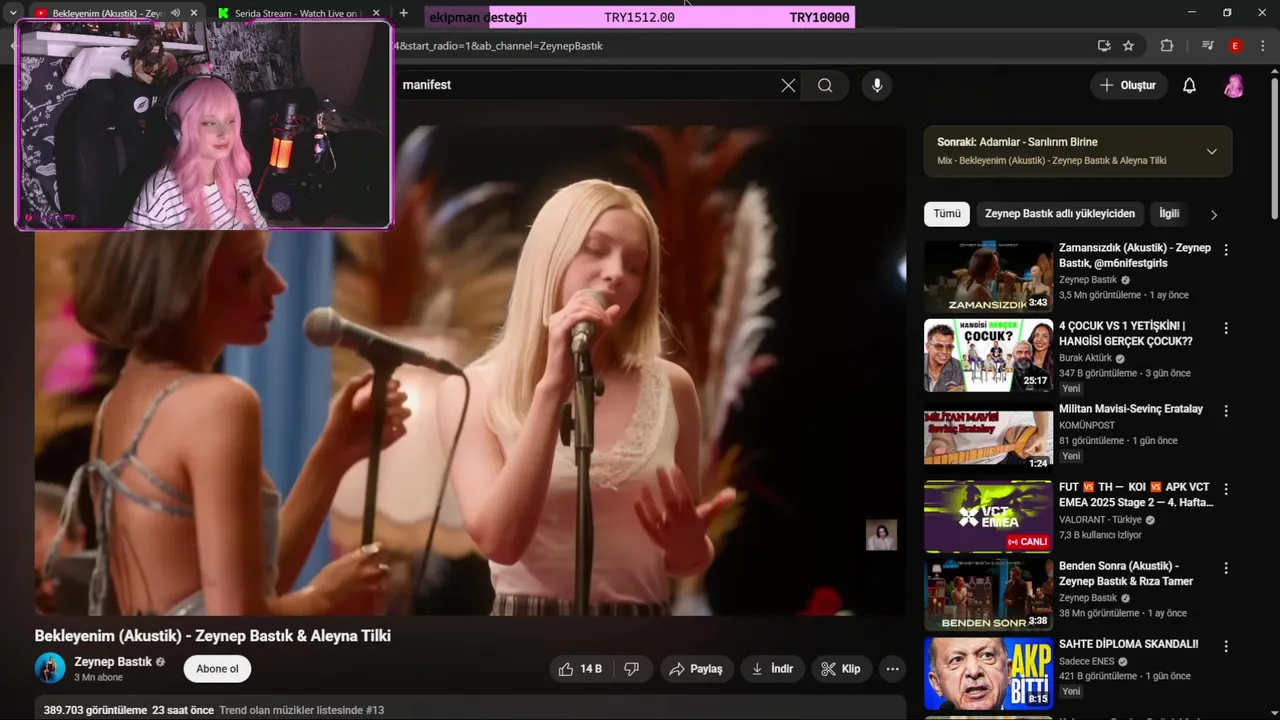Dislike the video with thumbs-down

(632, 669)
